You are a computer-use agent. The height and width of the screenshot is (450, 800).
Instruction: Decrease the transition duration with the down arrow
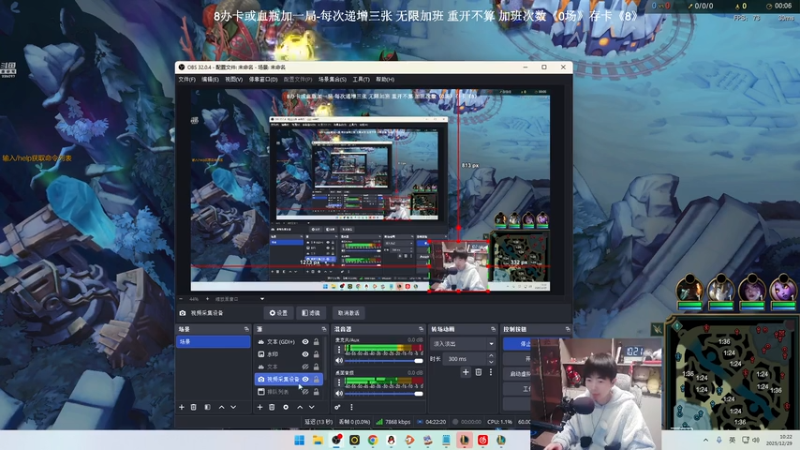pyautogui.click(x=491, y=362)
